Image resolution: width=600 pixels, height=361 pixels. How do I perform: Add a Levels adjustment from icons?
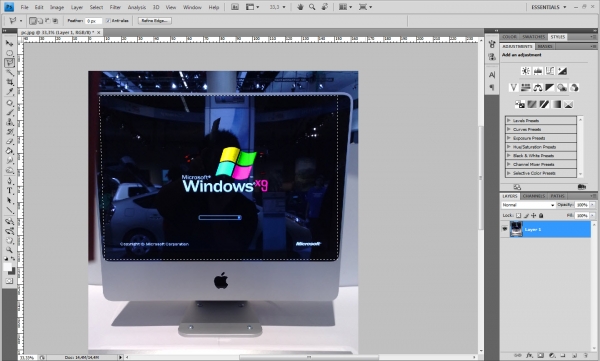[538, 71]
